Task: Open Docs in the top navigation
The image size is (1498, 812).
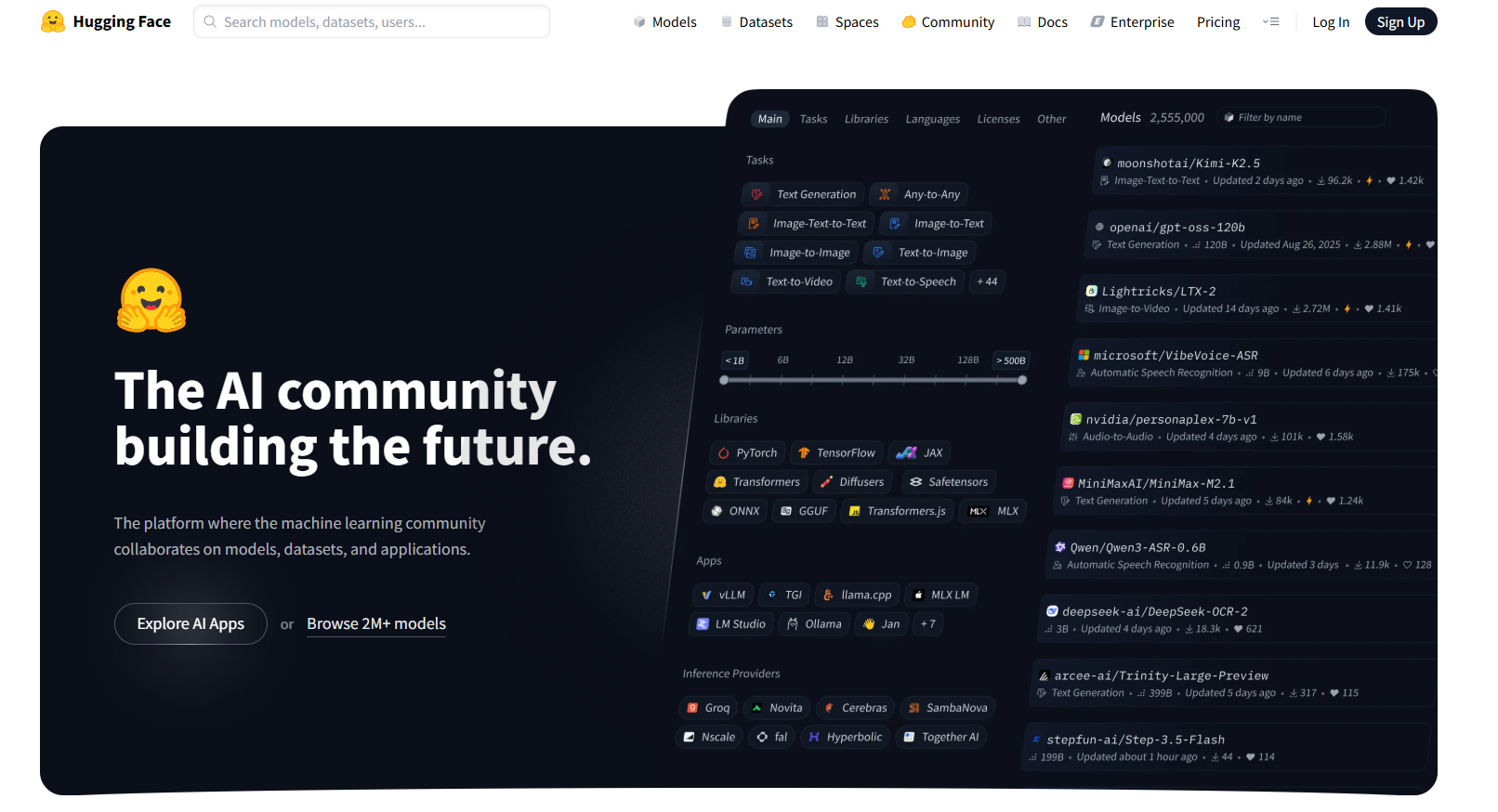Action: tap(1043, 22)
